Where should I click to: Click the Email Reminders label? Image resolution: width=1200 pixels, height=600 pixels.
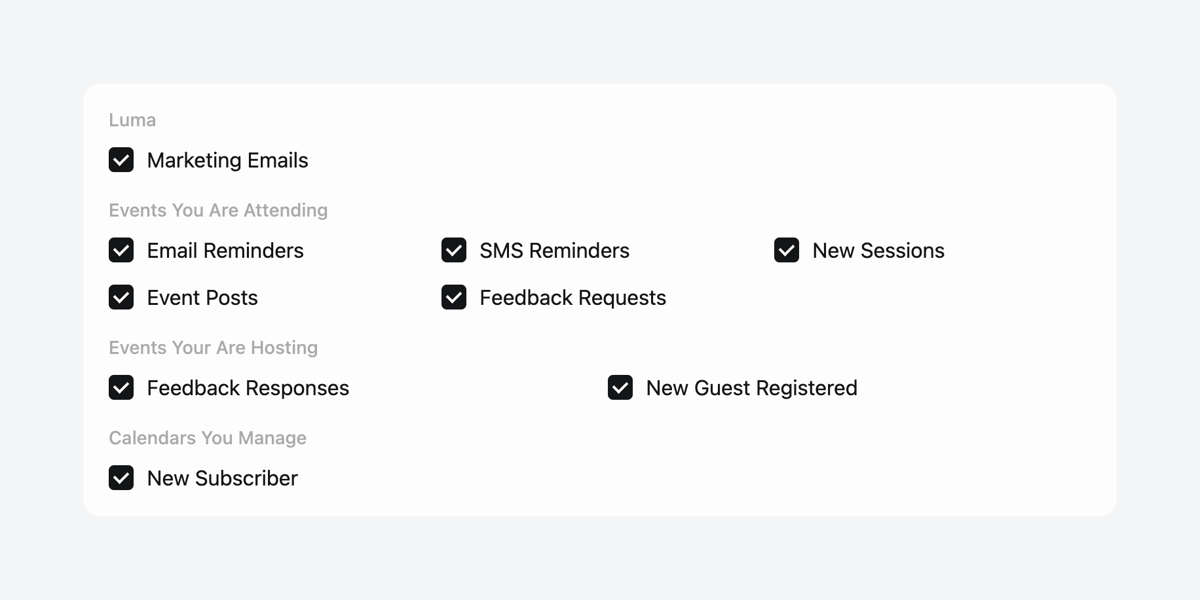pos(224,250)
